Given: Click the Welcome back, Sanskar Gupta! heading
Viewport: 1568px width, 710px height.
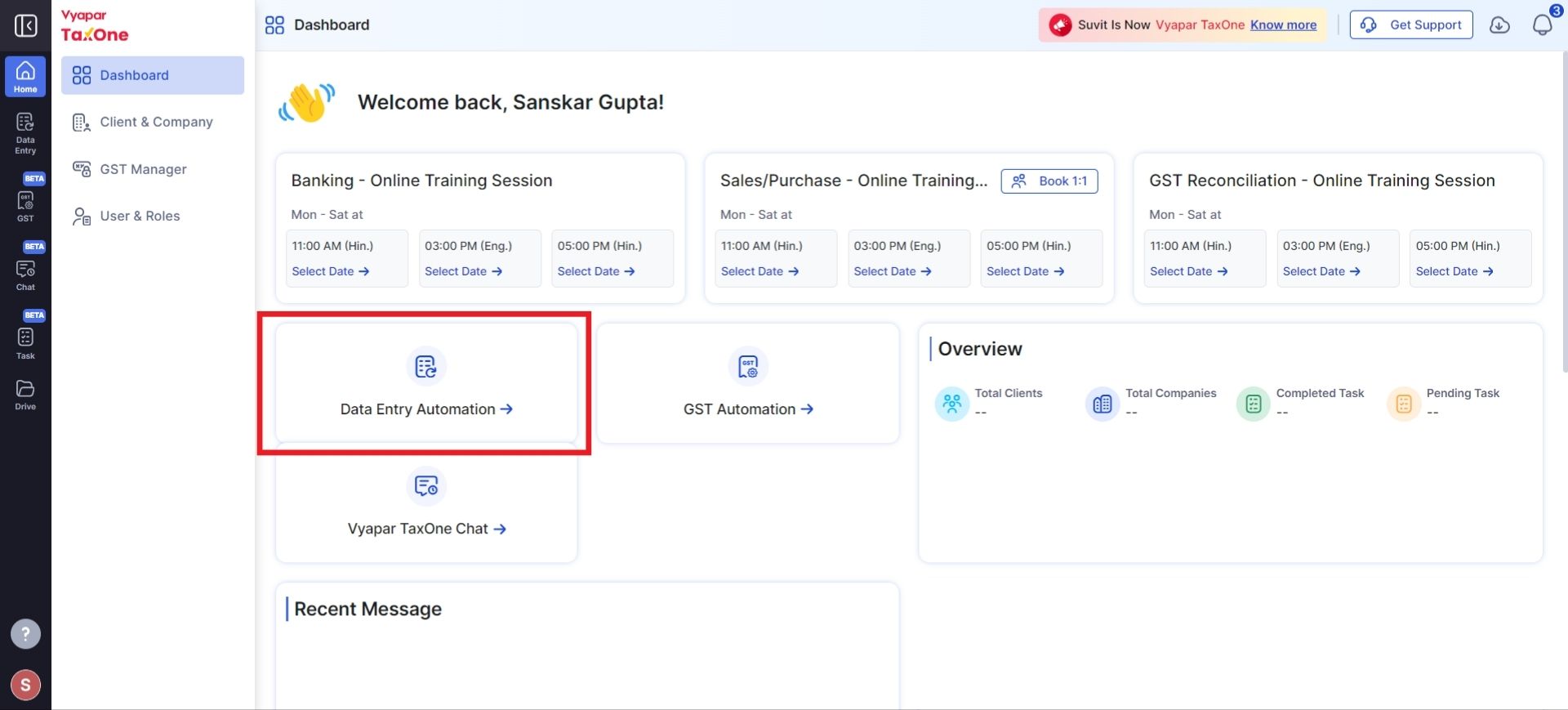Looking at the screenshot, I should 510,102.
